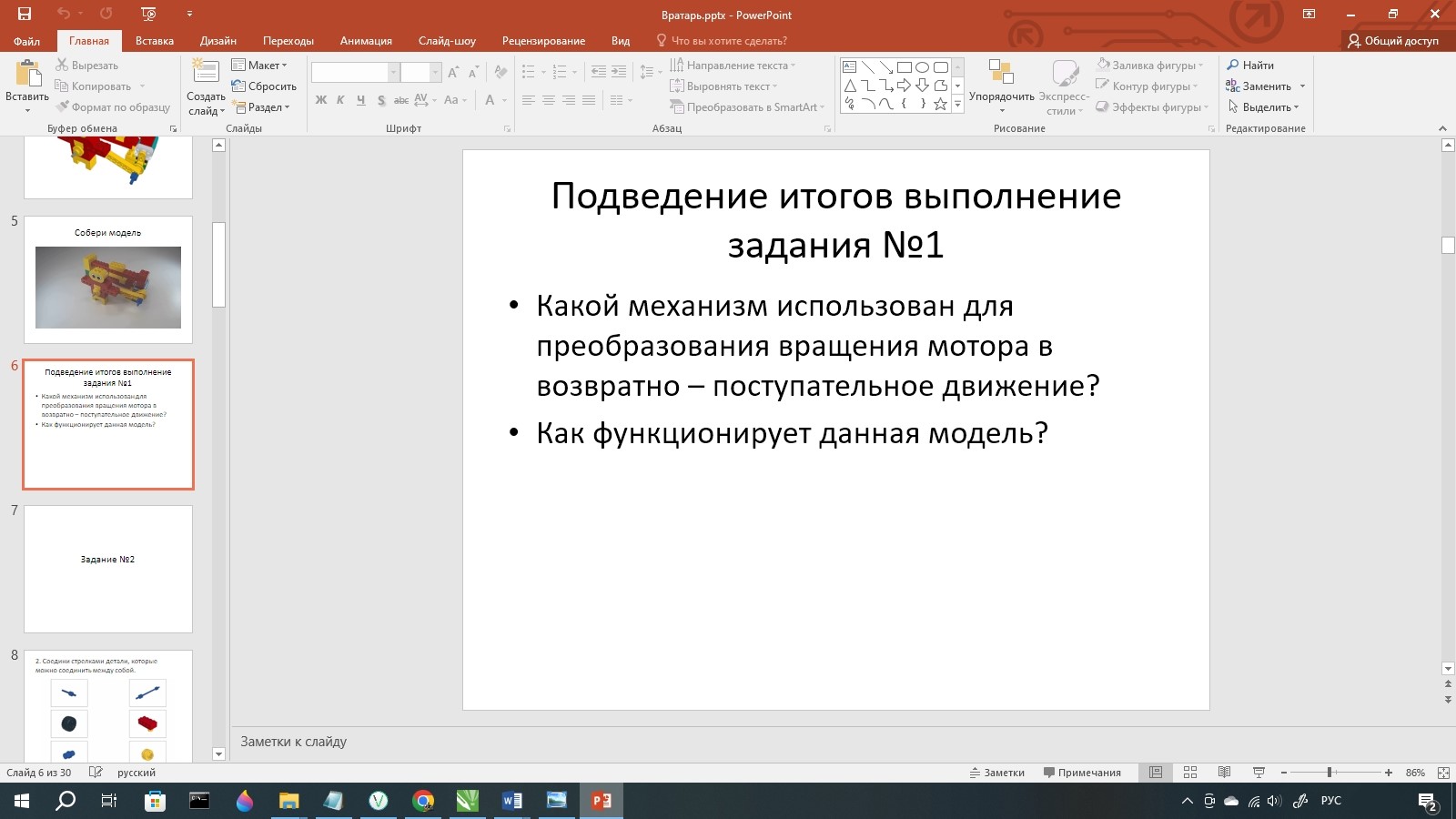The image size is (1456, 819).
Task: Open the Вставка ribbon tab
Action: pyautogui.click(x=155, y=41)
